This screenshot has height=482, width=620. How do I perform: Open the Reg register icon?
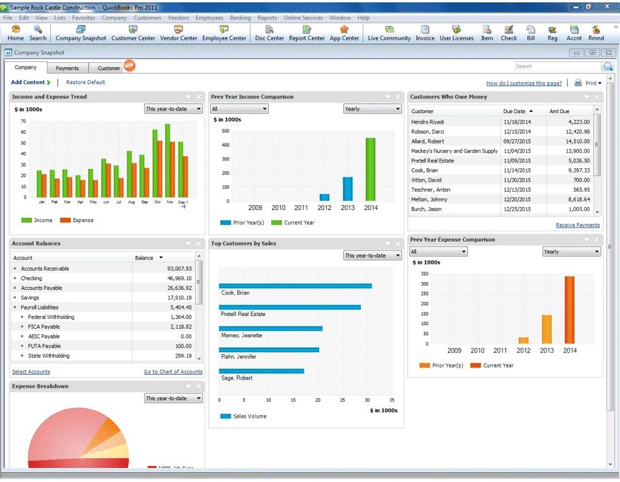coord(552,33)
